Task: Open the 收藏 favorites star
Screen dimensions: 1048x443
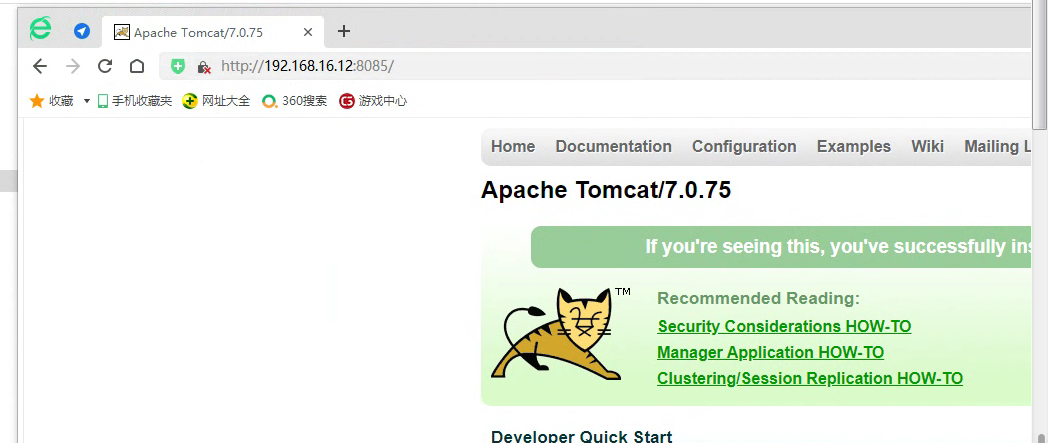Action: point(51,101)
